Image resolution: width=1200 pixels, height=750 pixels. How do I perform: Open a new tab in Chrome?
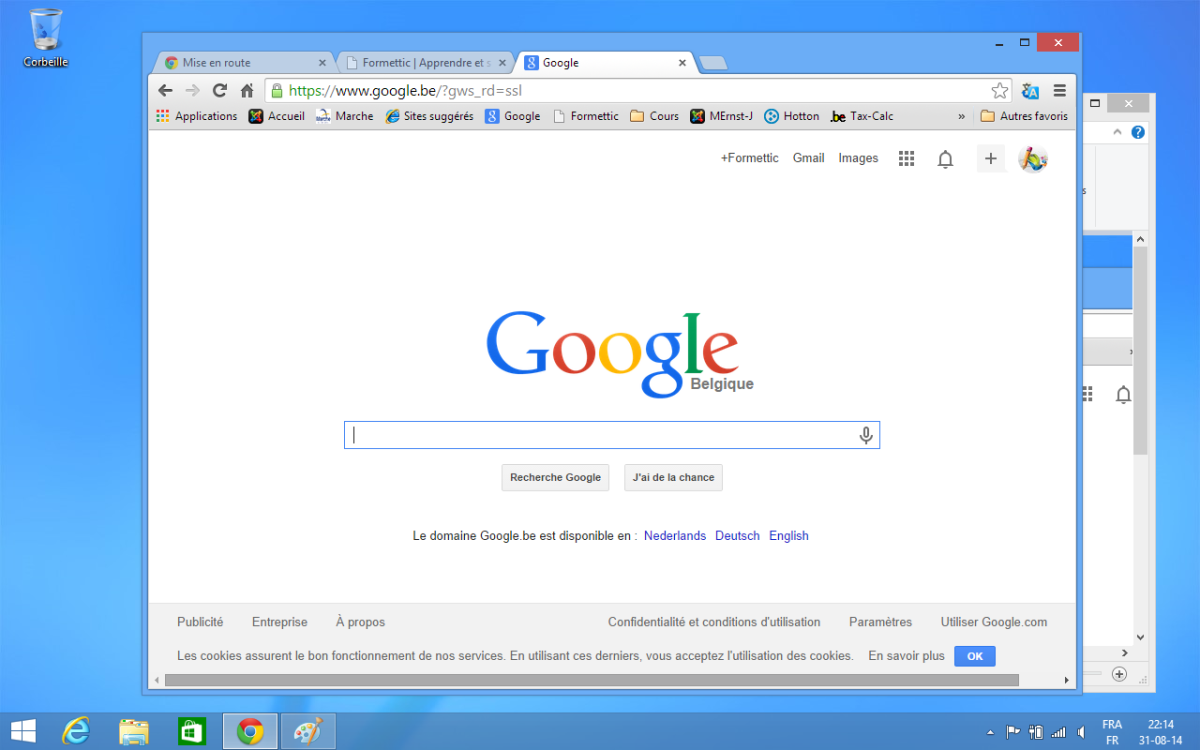713,64
